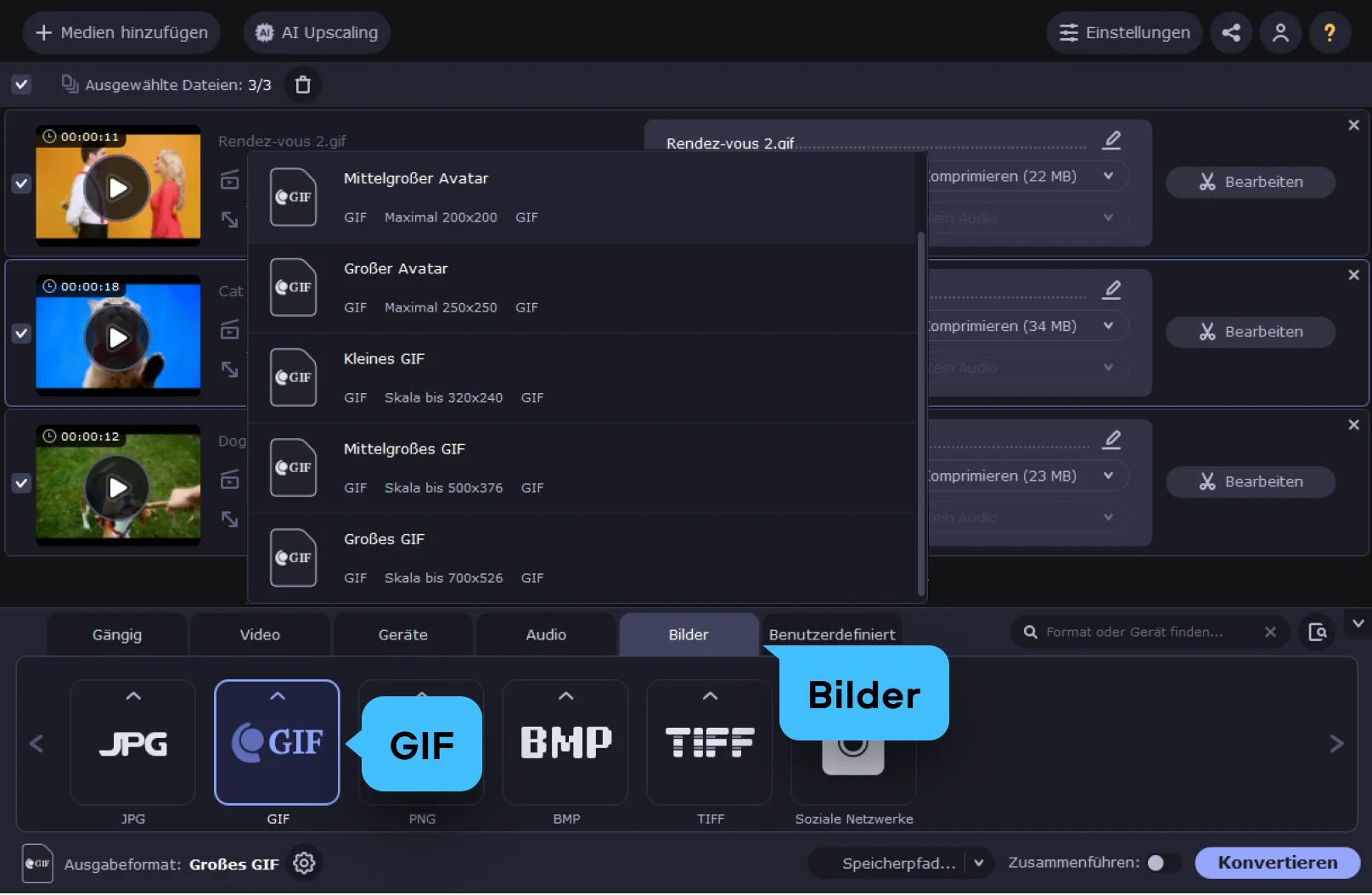1372x895 pixels.
Task: Choose the Großes GIF preset
Action: [582, 558]
